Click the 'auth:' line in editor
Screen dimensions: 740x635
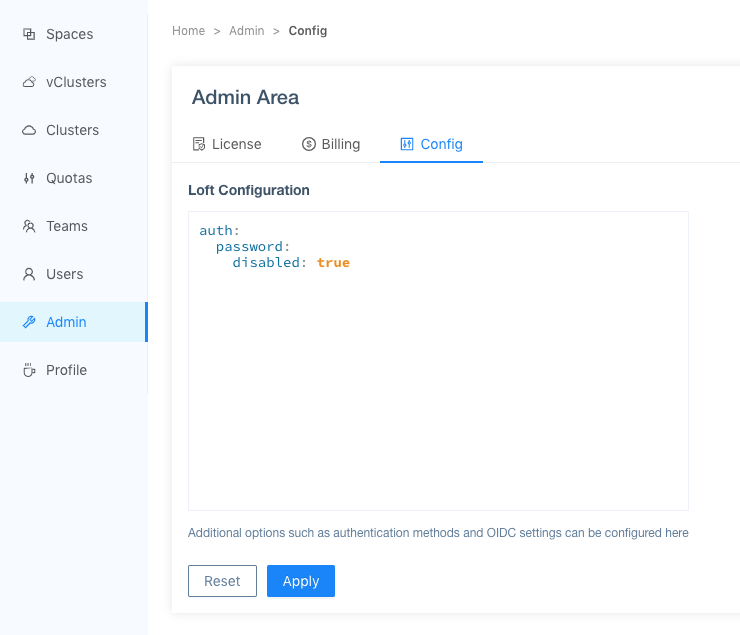pyautogui.click(x=219, y=231)
